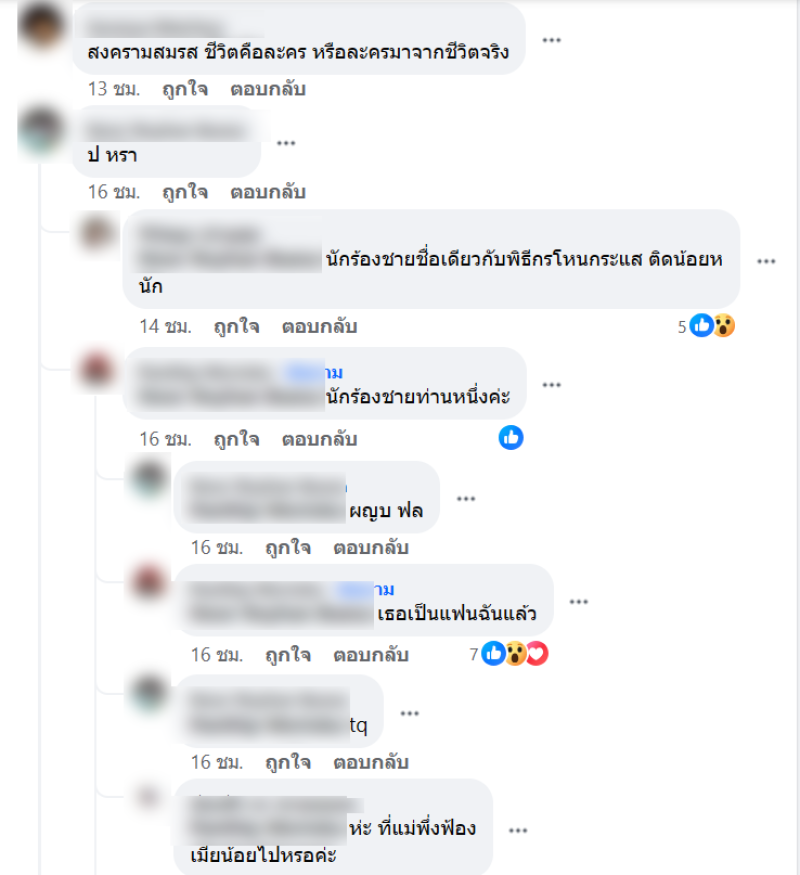Open profile picture of สงครามสมรส commenter
800x875 pixels.
pos(40,26)
